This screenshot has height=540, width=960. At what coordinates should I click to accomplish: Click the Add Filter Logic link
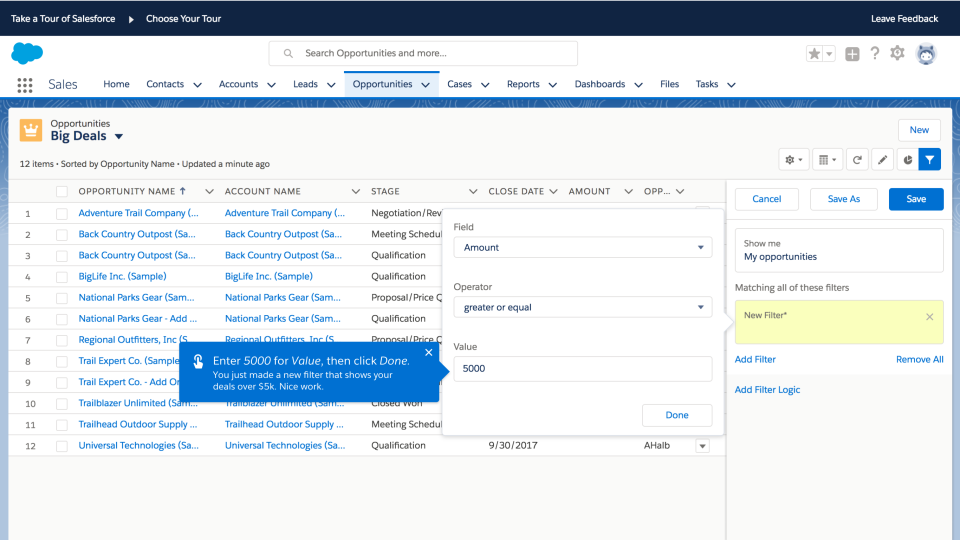(x=767, y=389)
